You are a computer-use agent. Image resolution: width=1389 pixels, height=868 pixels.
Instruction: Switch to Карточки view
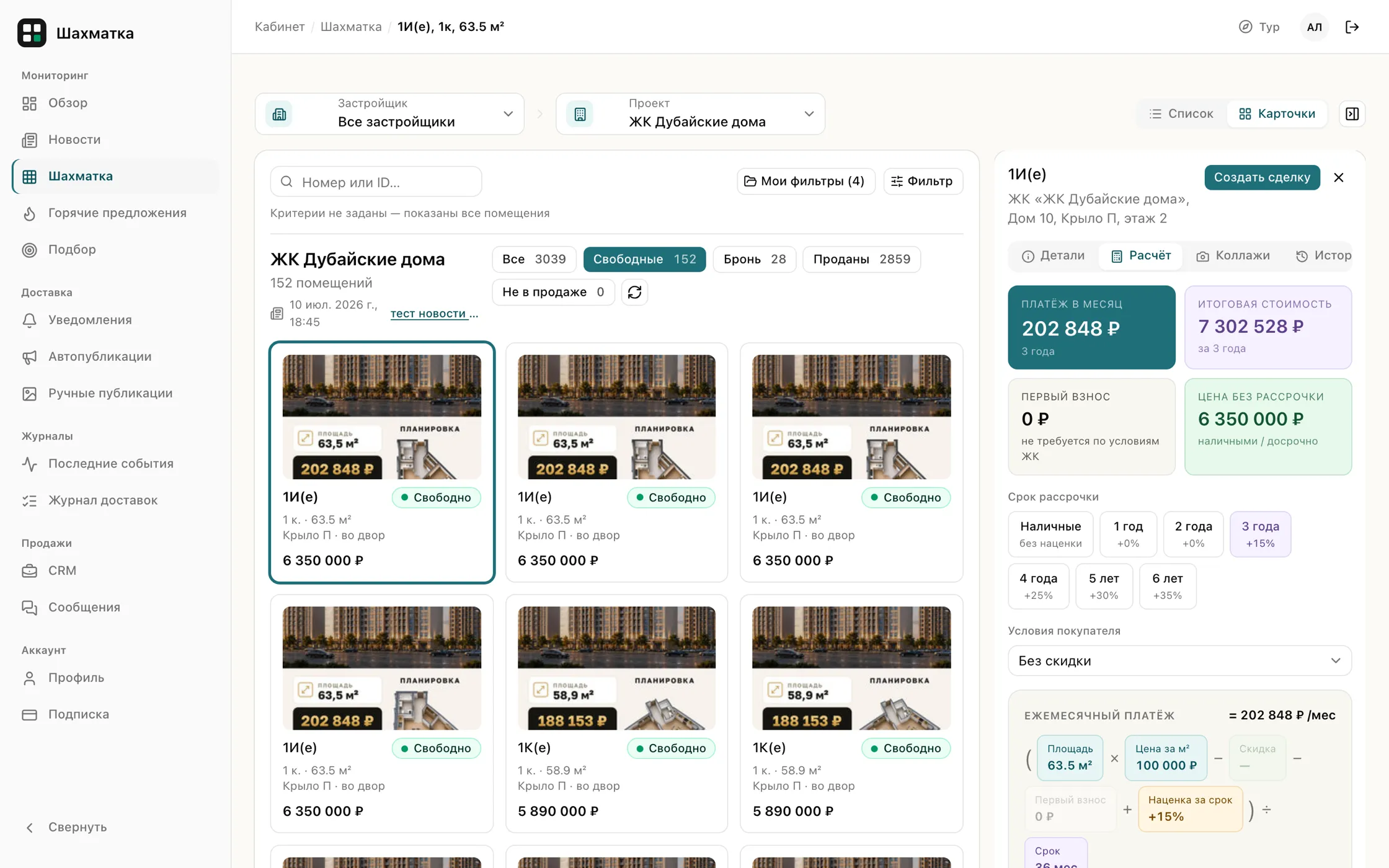(x=1277, y=113)
